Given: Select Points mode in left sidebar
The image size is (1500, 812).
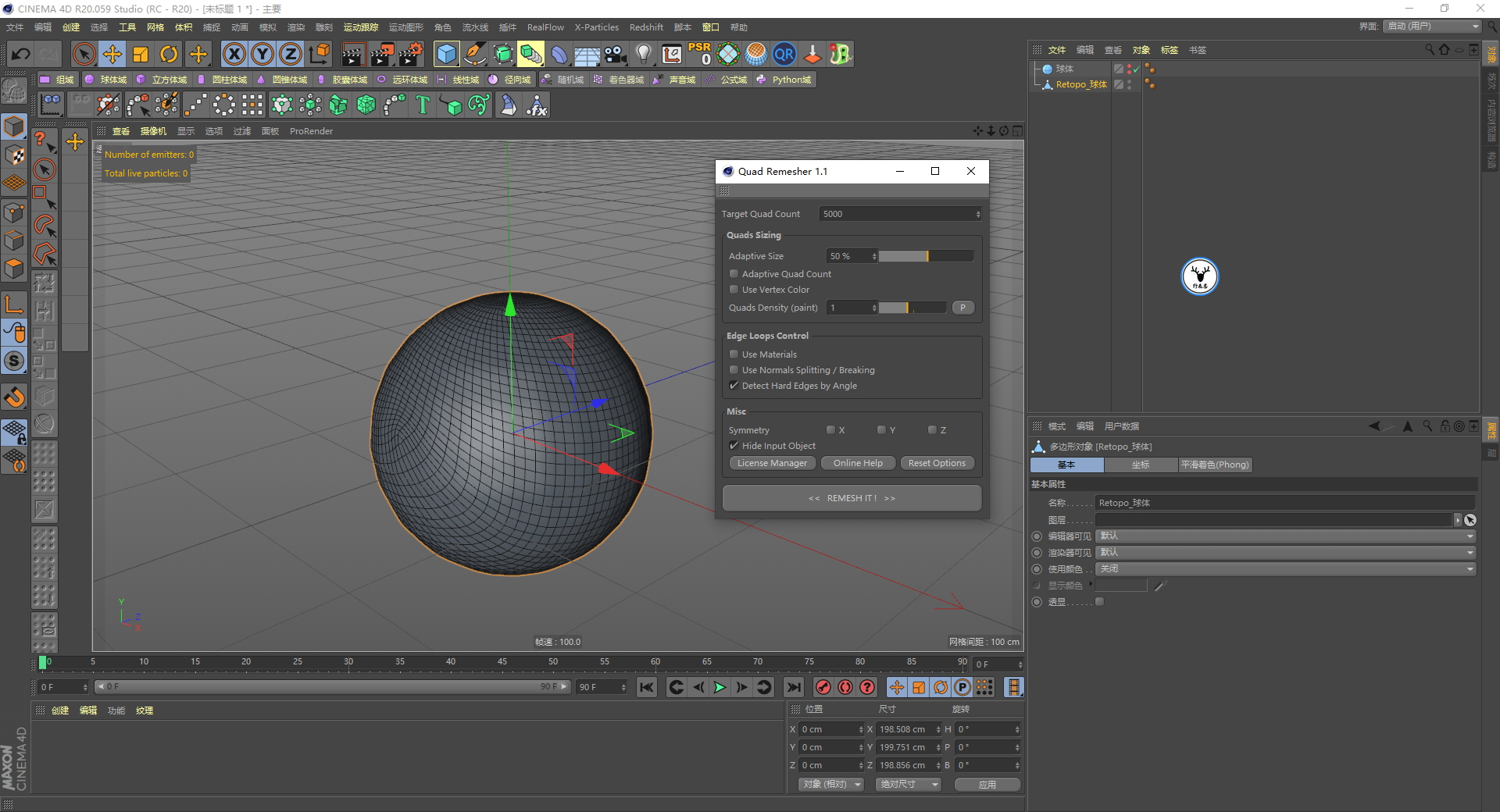Looking at the screenshot, I should click(x=15, y=212).
